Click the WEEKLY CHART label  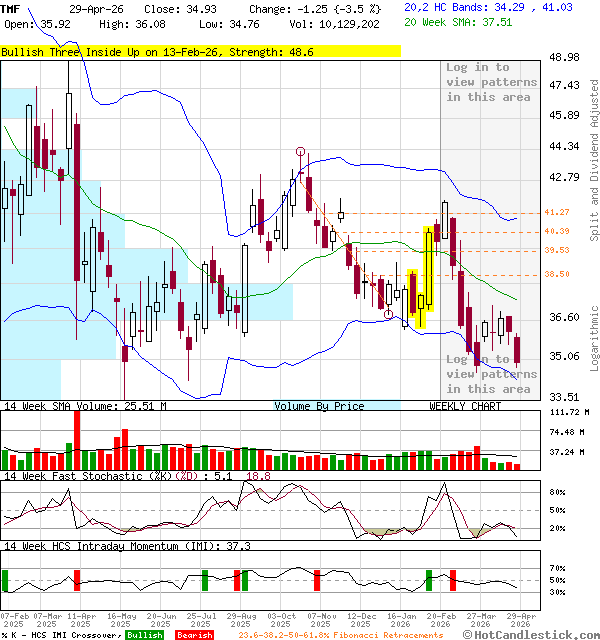coord(465,406)
